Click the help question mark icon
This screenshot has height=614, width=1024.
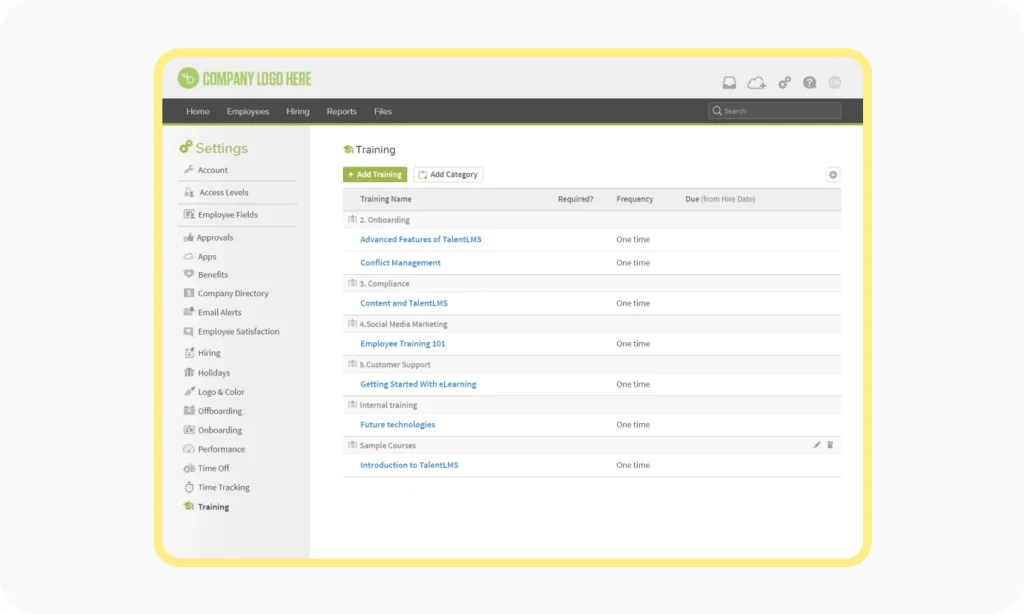pos(809,82)
